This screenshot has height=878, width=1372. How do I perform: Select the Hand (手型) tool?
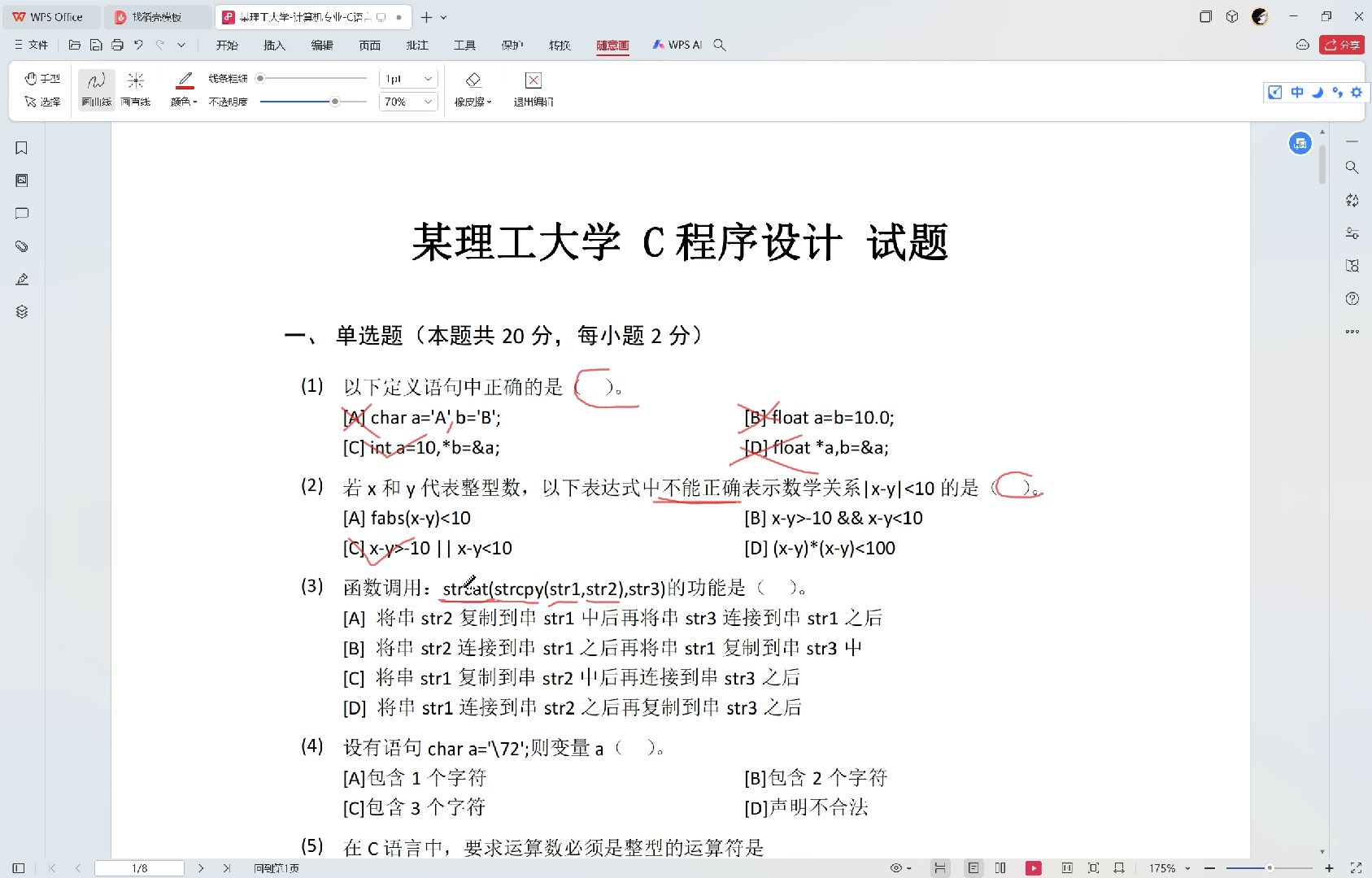point(42,79)
